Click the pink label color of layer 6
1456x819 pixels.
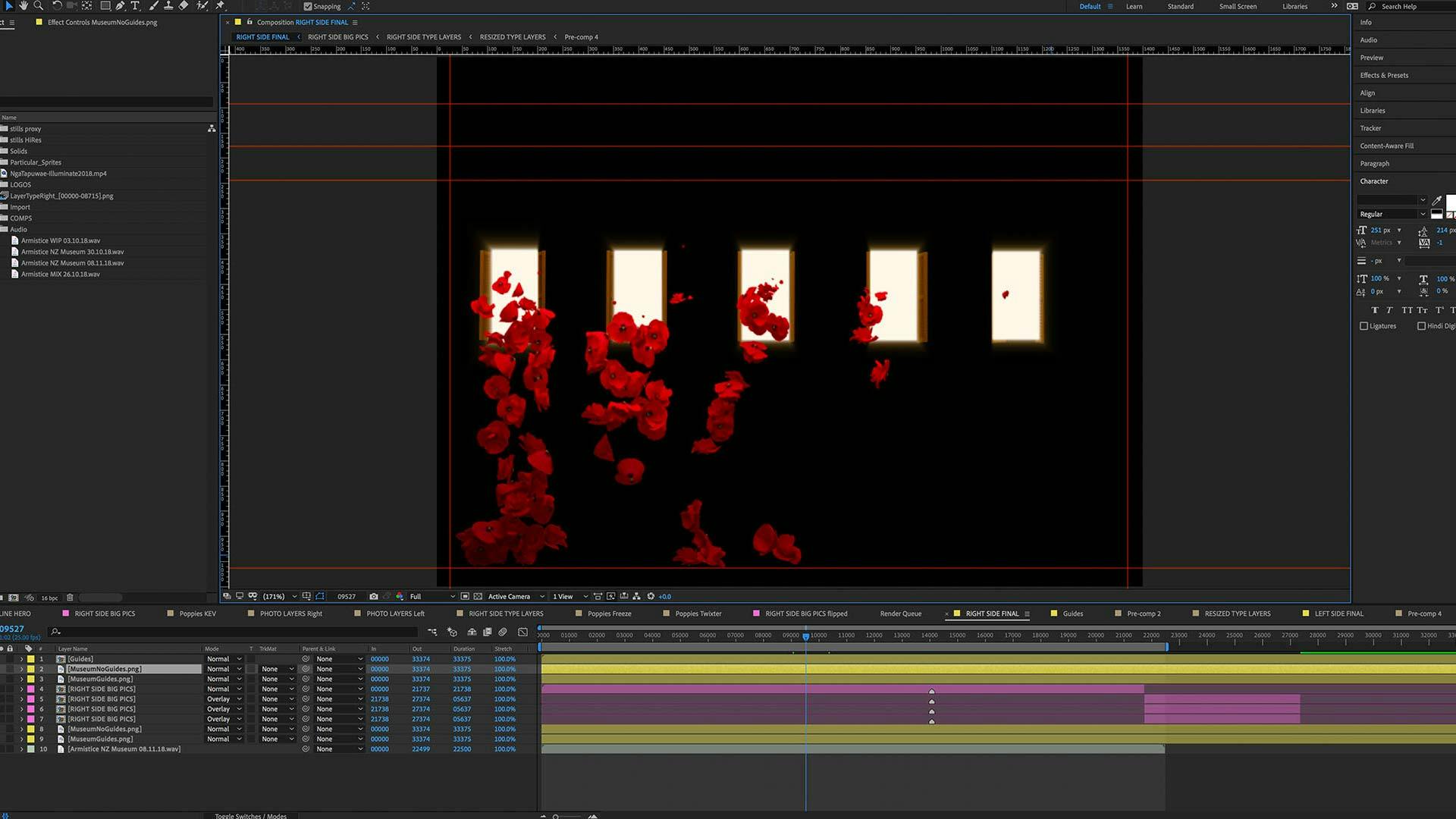(31, 709)
